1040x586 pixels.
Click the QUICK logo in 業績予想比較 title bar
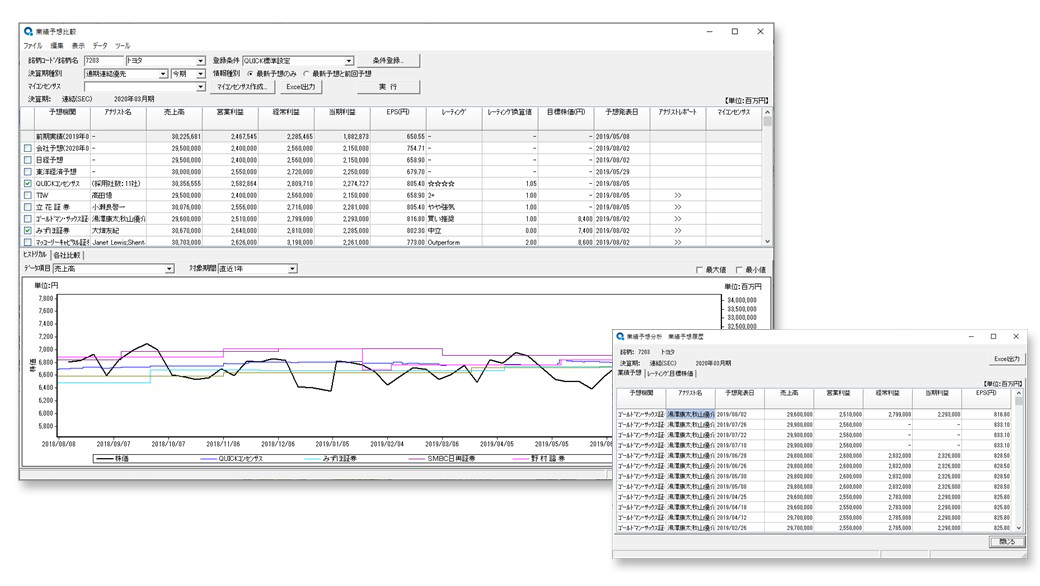[x=28, y=31]
